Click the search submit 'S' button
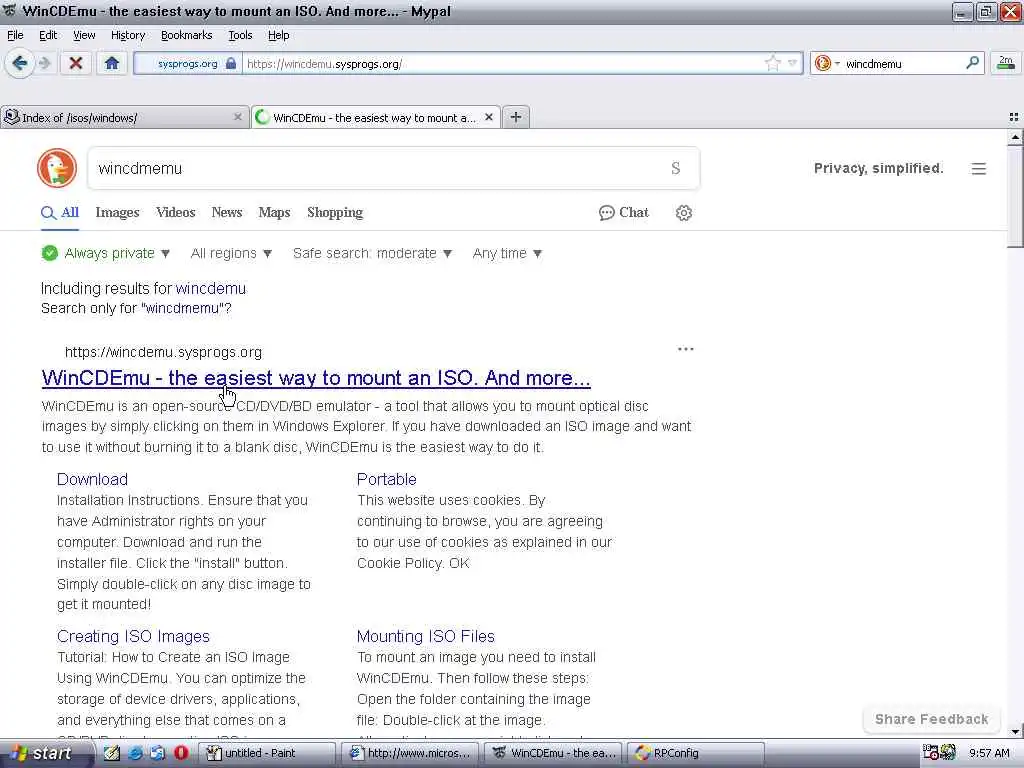Image resolution: width=1024 pixels, height=768 pixels. 676,168
